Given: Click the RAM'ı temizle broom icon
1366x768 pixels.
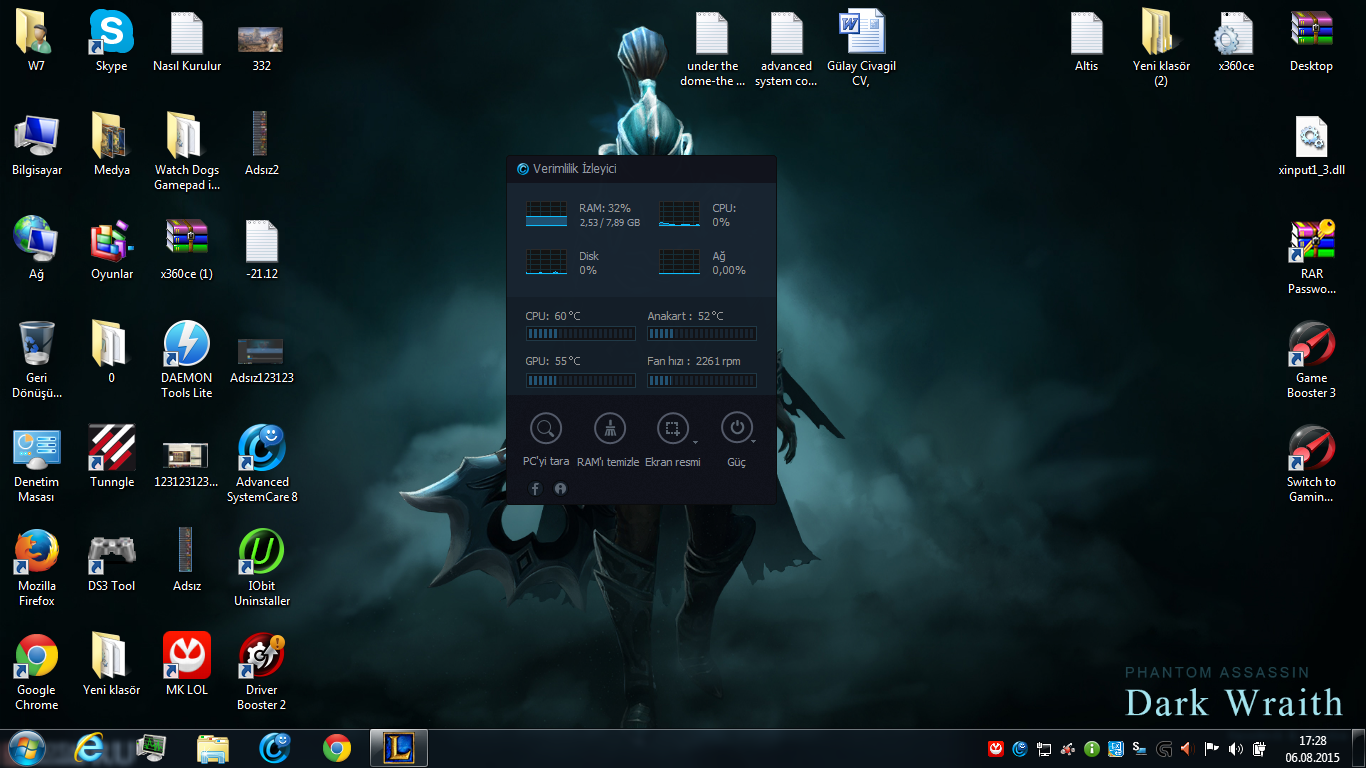Looking at the screenshot, I should [610, 429].
